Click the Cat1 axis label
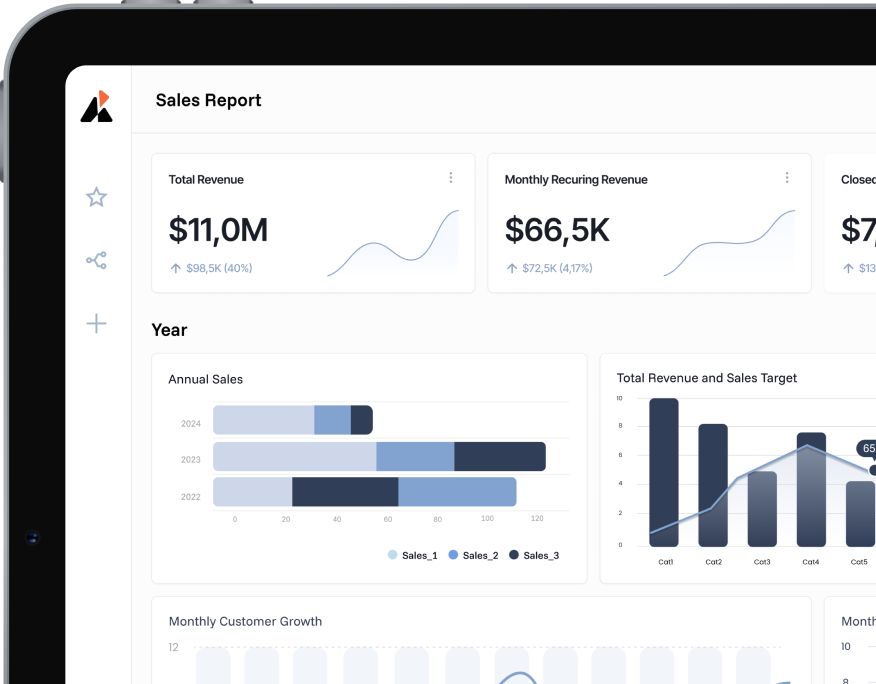Screen dimensions: 876x684 pos(665,562)
